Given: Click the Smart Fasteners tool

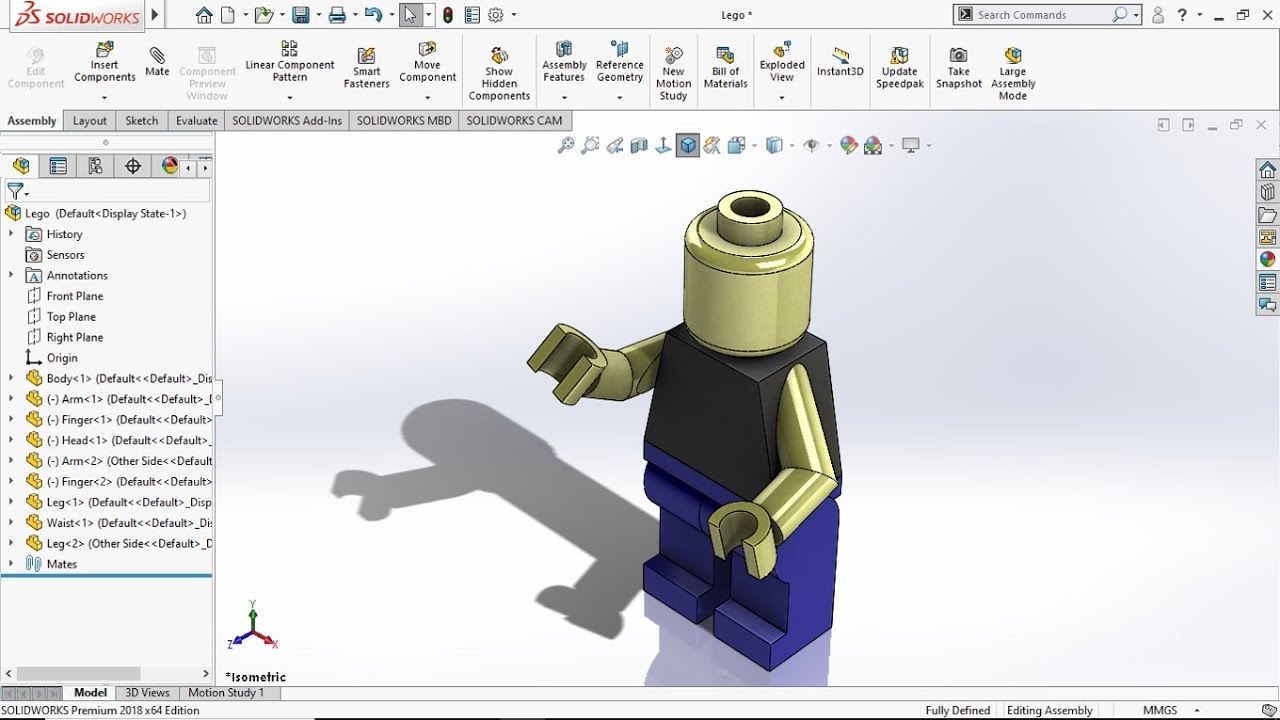Looking at the screenshot, I should tap(367, 68).
